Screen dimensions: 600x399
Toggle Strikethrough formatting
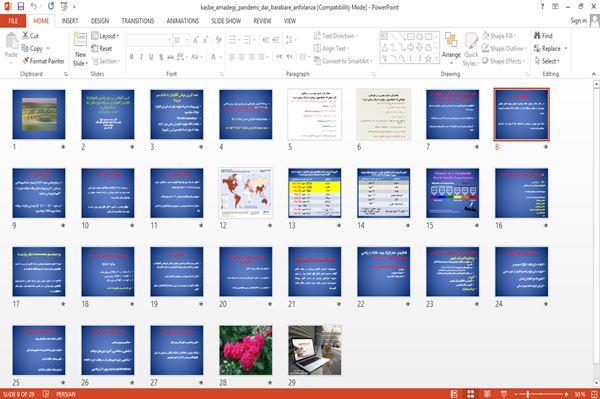[170, 57]
